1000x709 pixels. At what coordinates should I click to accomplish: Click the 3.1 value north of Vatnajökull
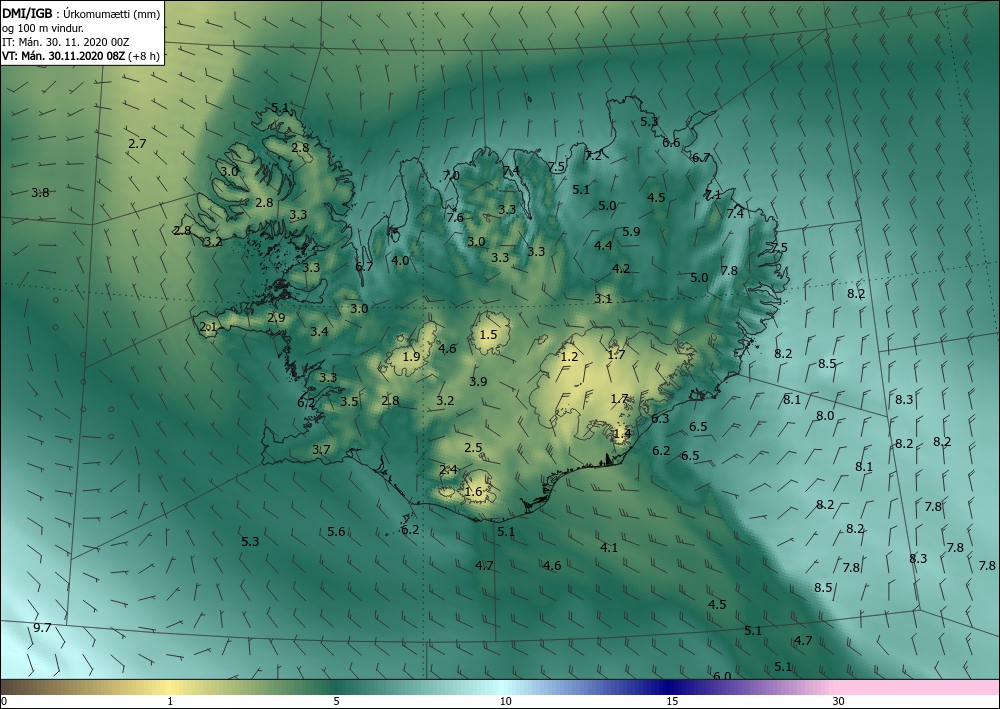pyautogui.click(x=603, y=298)
